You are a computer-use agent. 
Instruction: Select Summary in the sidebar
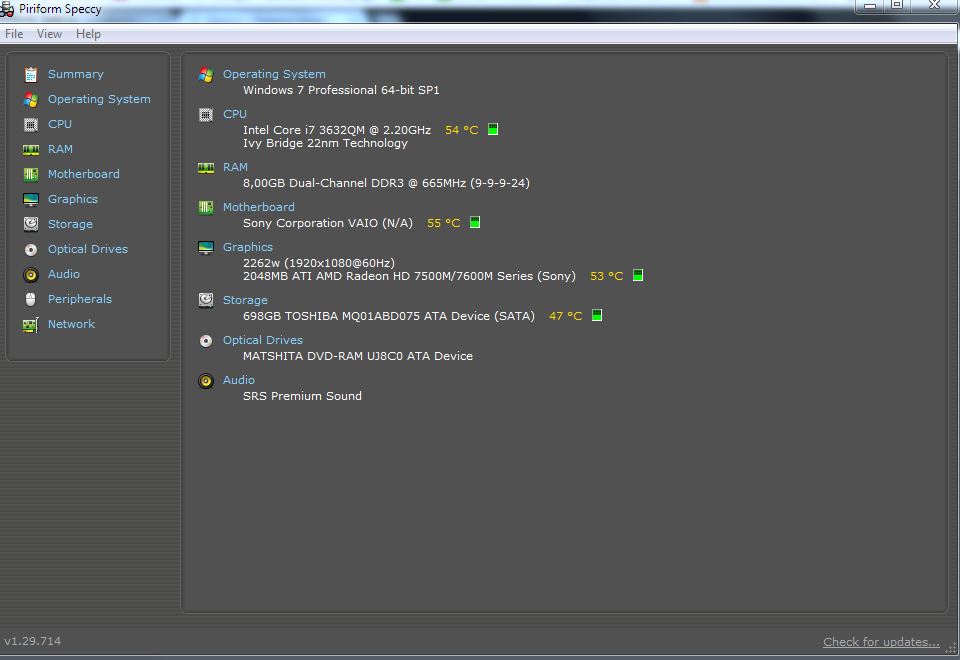tap(76, 74)
